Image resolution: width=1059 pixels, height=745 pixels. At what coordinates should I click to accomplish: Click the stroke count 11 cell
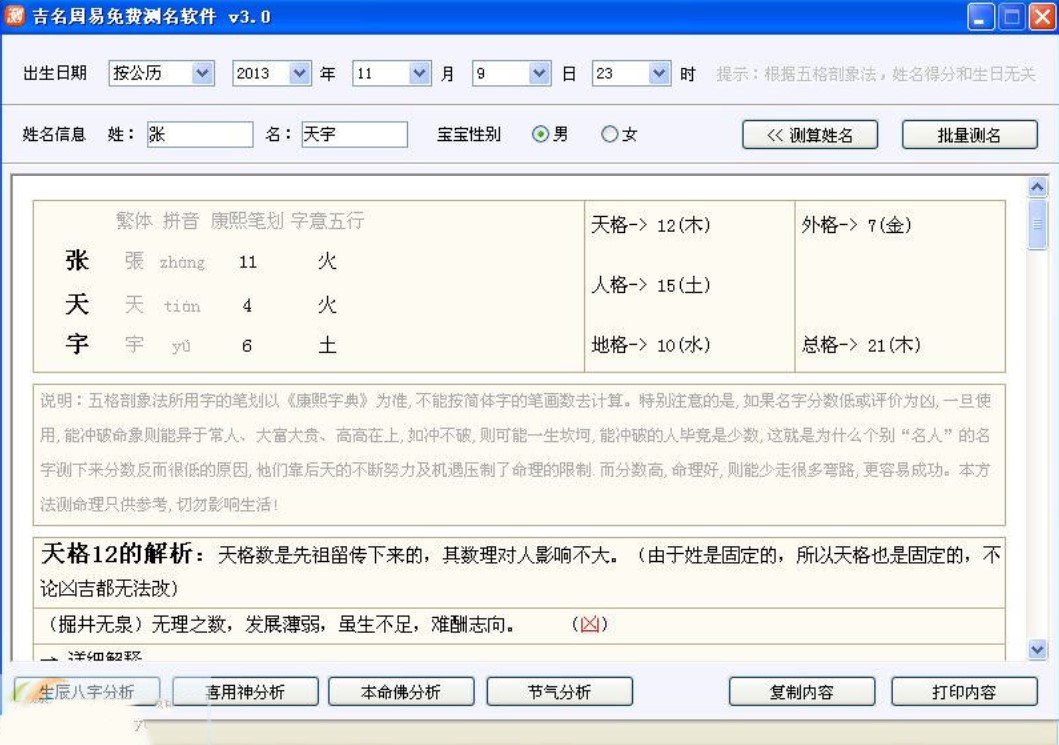coord(248,262)
